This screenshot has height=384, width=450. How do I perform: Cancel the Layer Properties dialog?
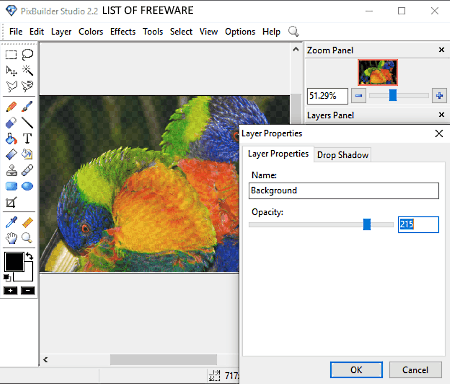[415, 370]
